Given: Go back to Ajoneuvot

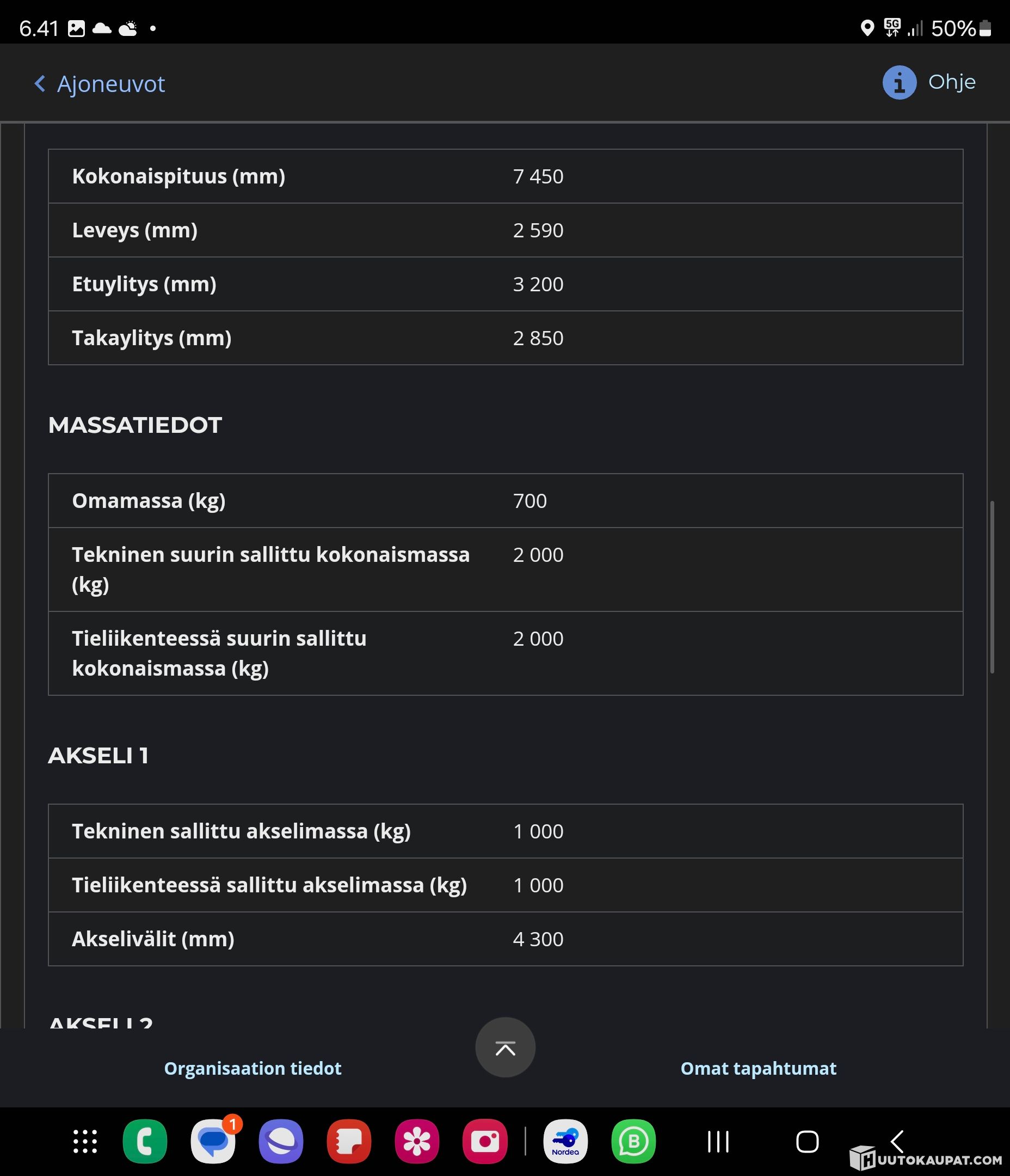Looking at the screenshot, I should pos(100,84).
